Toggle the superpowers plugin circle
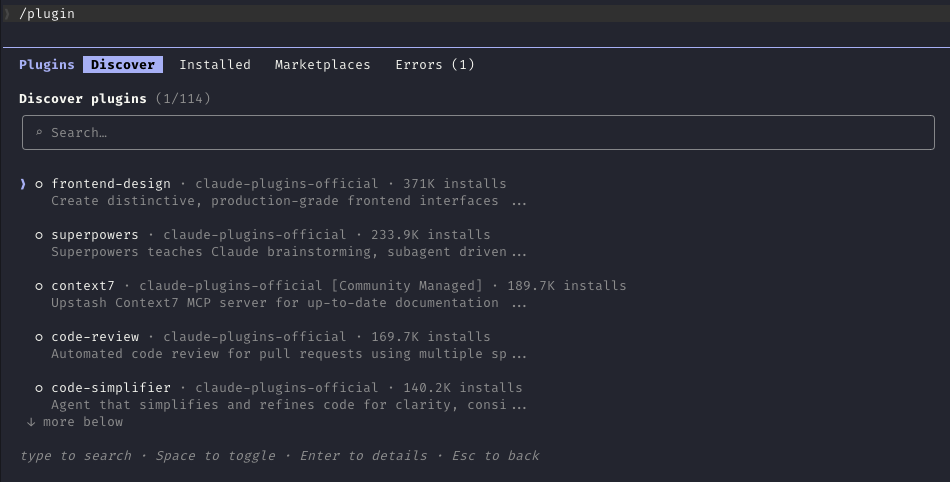 pos(39,235)
